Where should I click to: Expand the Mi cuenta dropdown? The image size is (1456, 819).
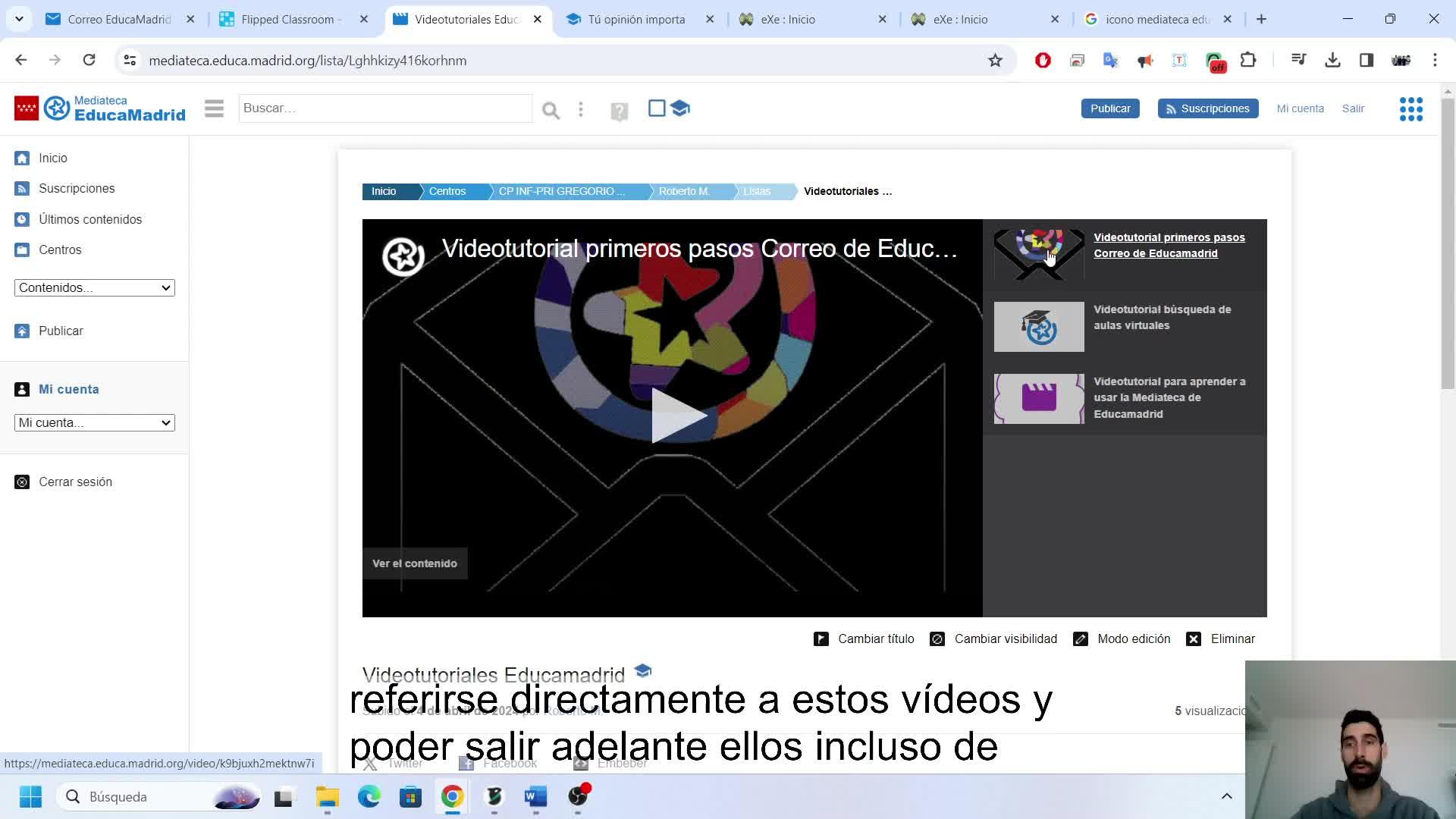pos(94,422)
